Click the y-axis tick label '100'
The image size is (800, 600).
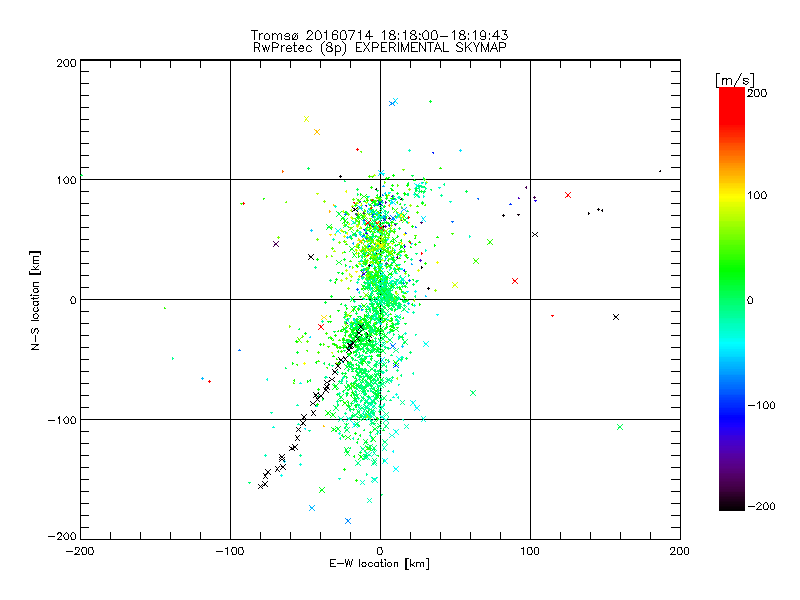[x=66, y=180]
